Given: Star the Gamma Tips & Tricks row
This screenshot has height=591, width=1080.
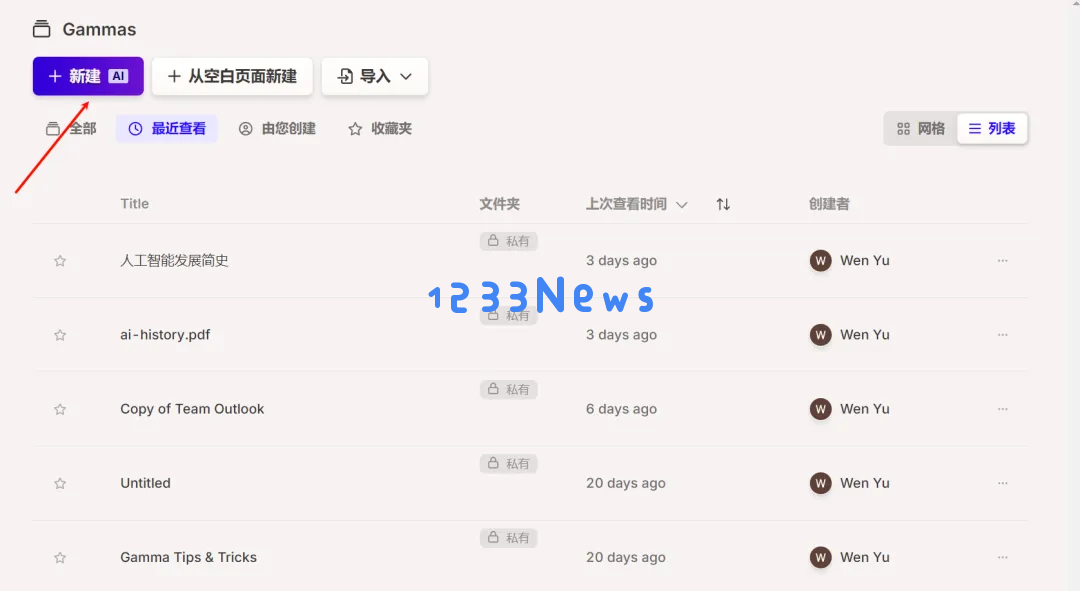Looking at the screenshot, I should pos(60,558).
